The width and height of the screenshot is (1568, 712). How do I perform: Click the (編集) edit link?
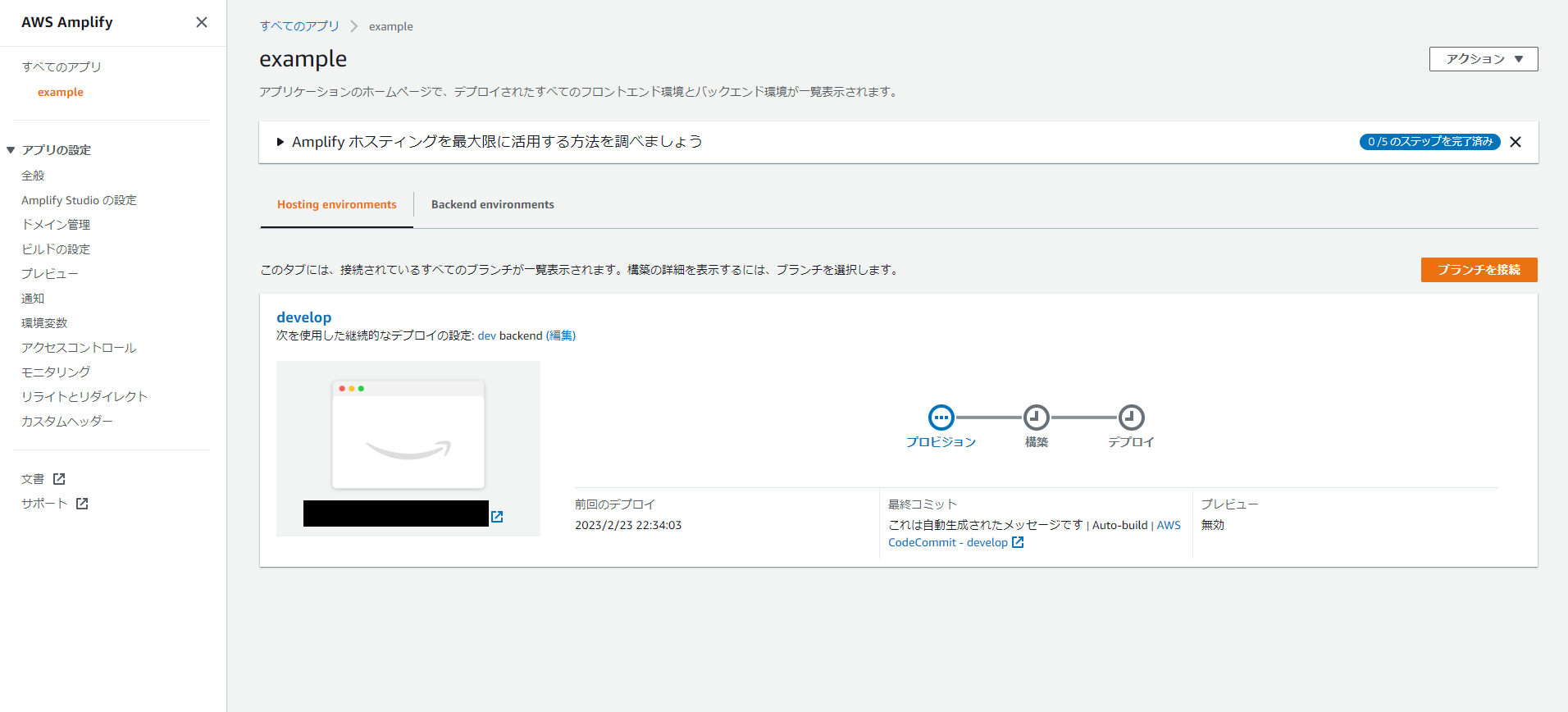pyautogui.click(x=561, y=335)
